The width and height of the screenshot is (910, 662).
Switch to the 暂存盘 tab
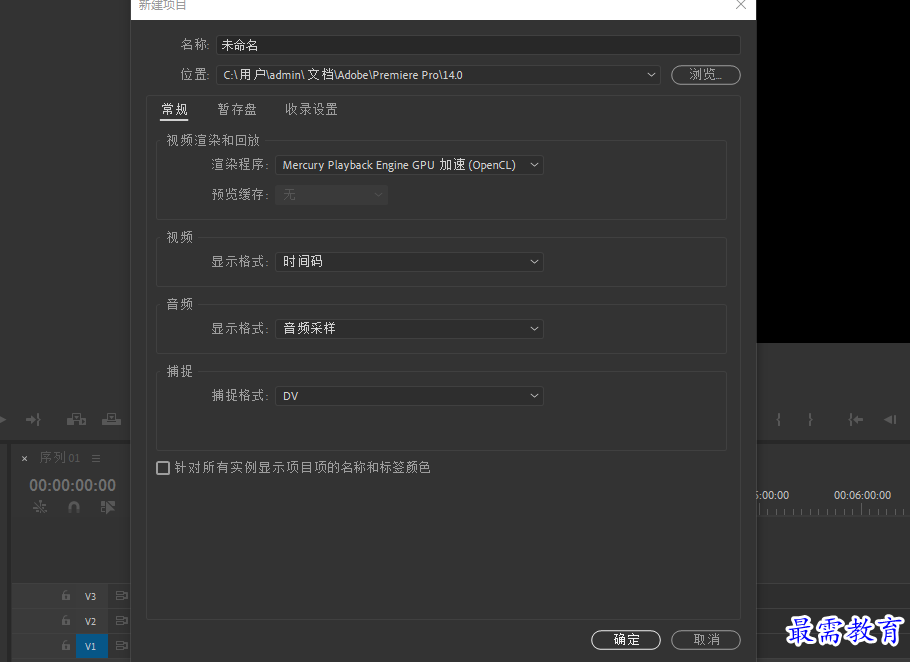coord(237,109)
